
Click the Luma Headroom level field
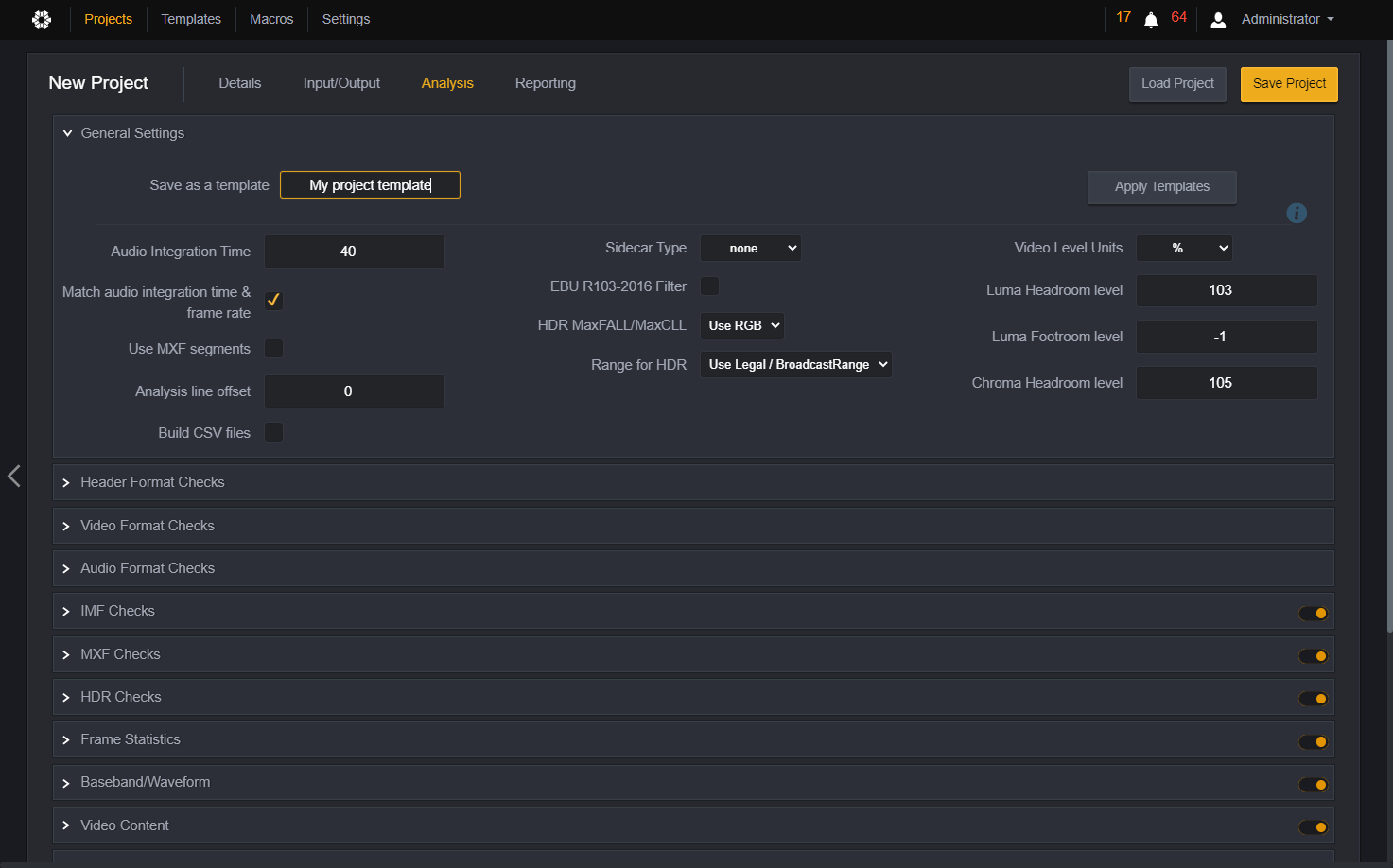click(x=1227, y=290)
